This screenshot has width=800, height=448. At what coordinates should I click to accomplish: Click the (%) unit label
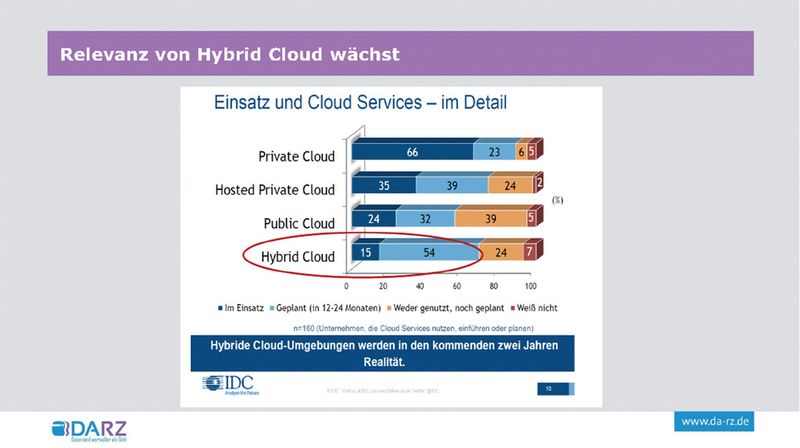point(558,200)
